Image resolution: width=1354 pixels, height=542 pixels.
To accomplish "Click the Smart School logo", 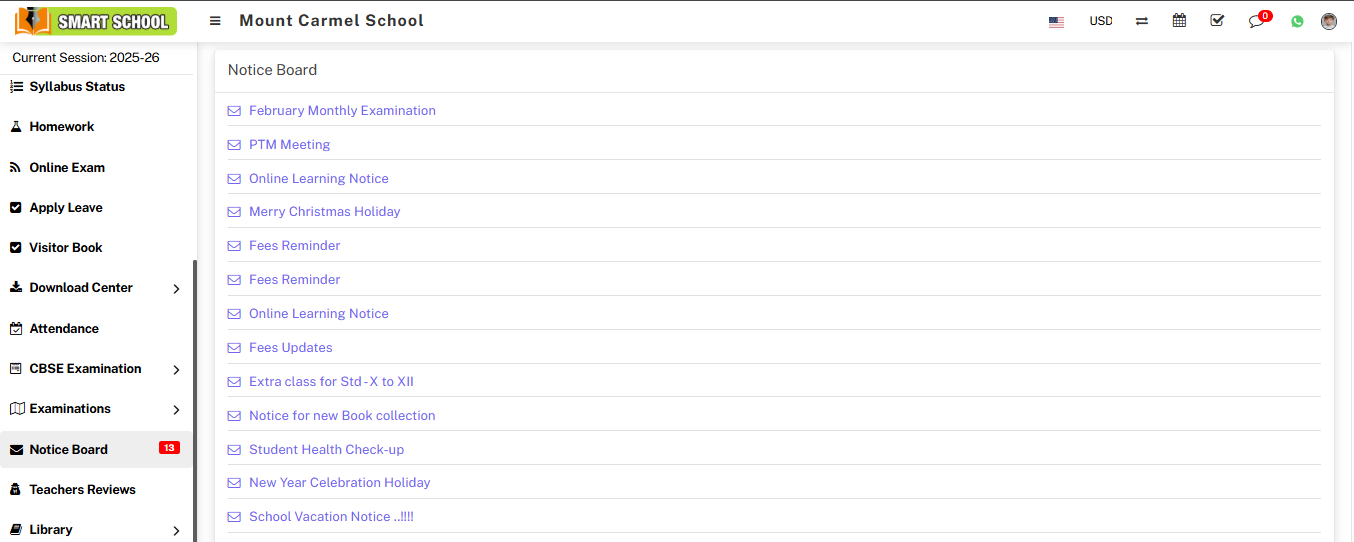I will click(x=96, y=21).
